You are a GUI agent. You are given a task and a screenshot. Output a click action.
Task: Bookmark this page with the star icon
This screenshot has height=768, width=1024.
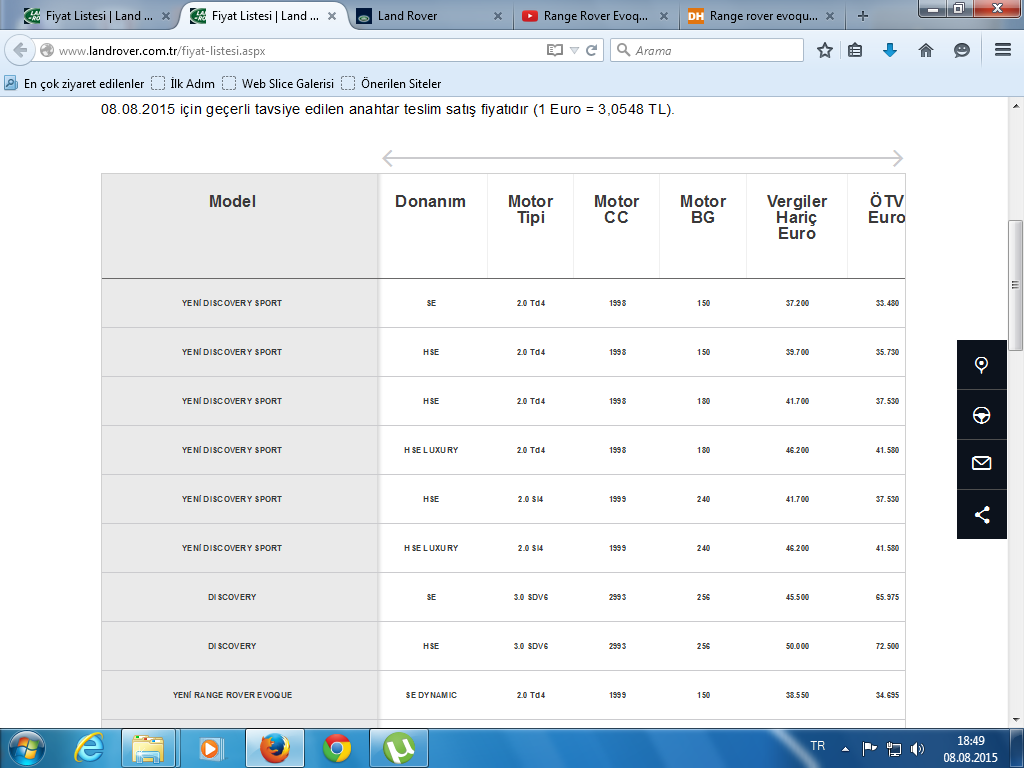[825, 50]
